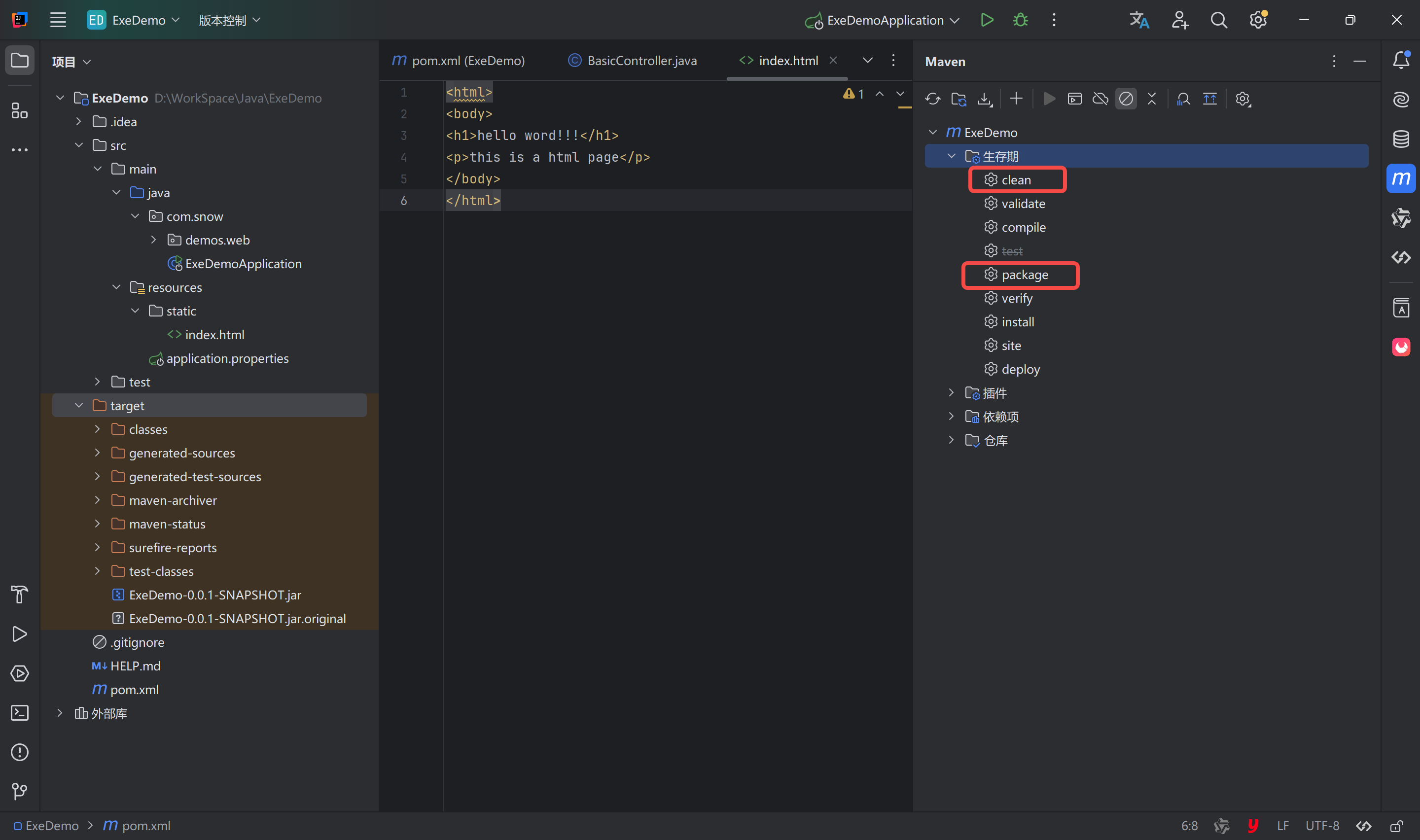The height and width of the screenshot is (840, 1420).
Task: Click the Maven reload projects icon
Action: [x=933, y=99]
